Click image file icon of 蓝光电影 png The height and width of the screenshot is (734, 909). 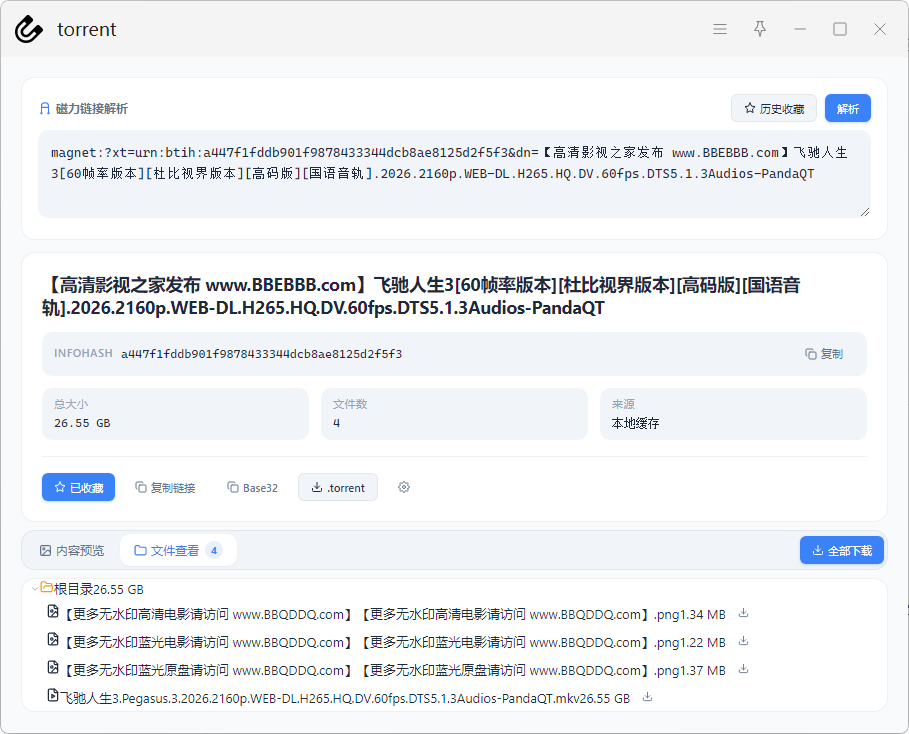[53, 639]
